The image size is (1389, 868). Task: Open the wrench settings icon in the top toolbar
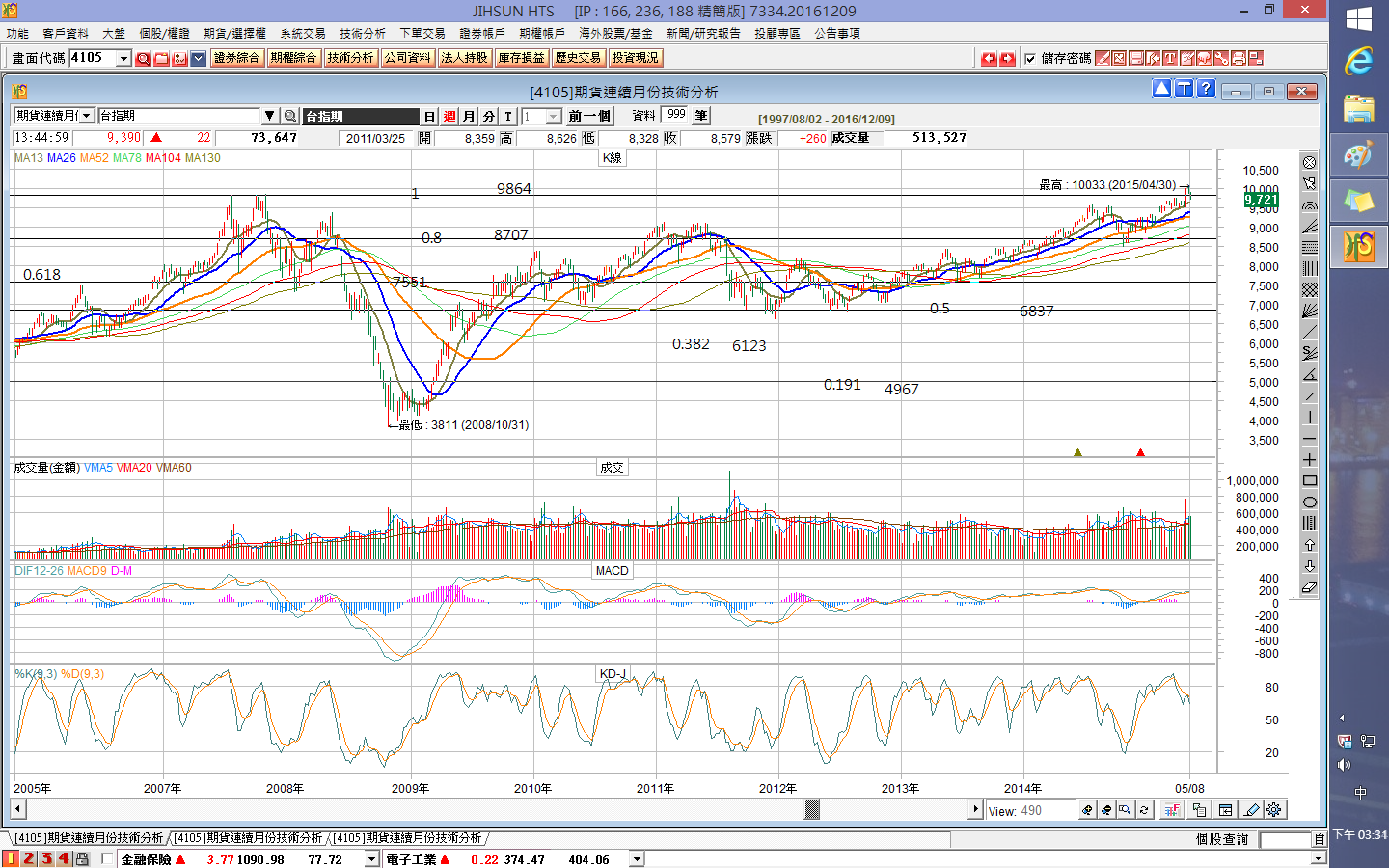pyautogui.click(x=1221, y=58)
